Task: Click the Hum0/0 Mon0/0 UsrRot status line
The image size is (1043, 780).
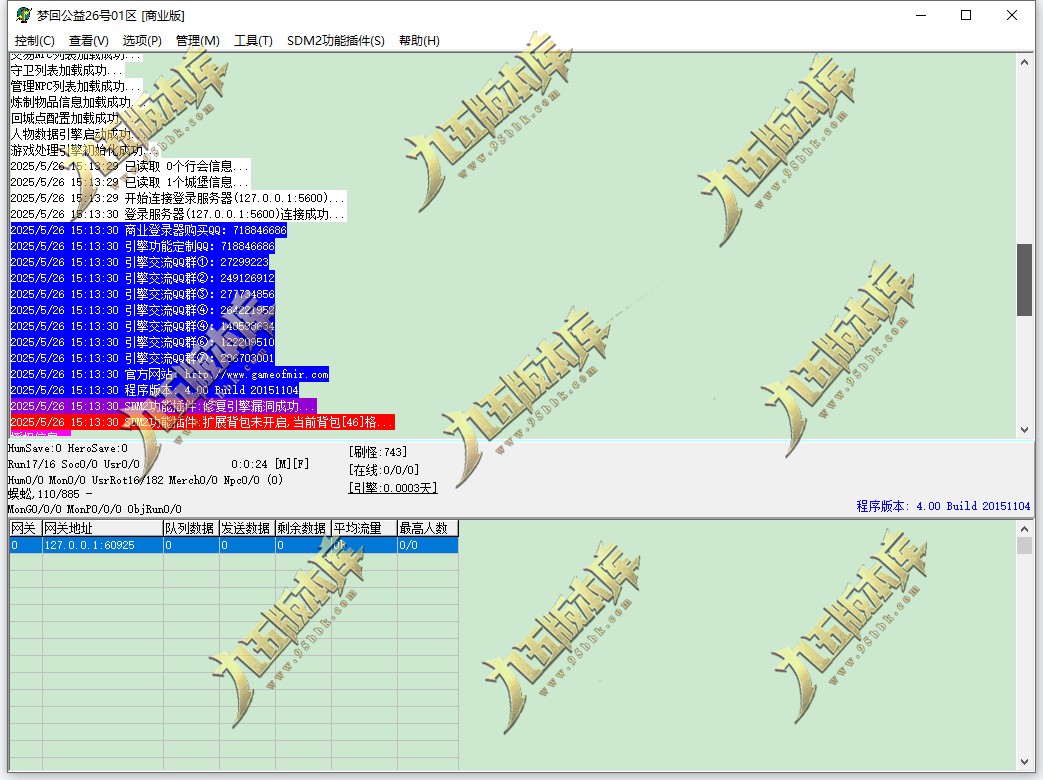Action: tap(145, 480)
